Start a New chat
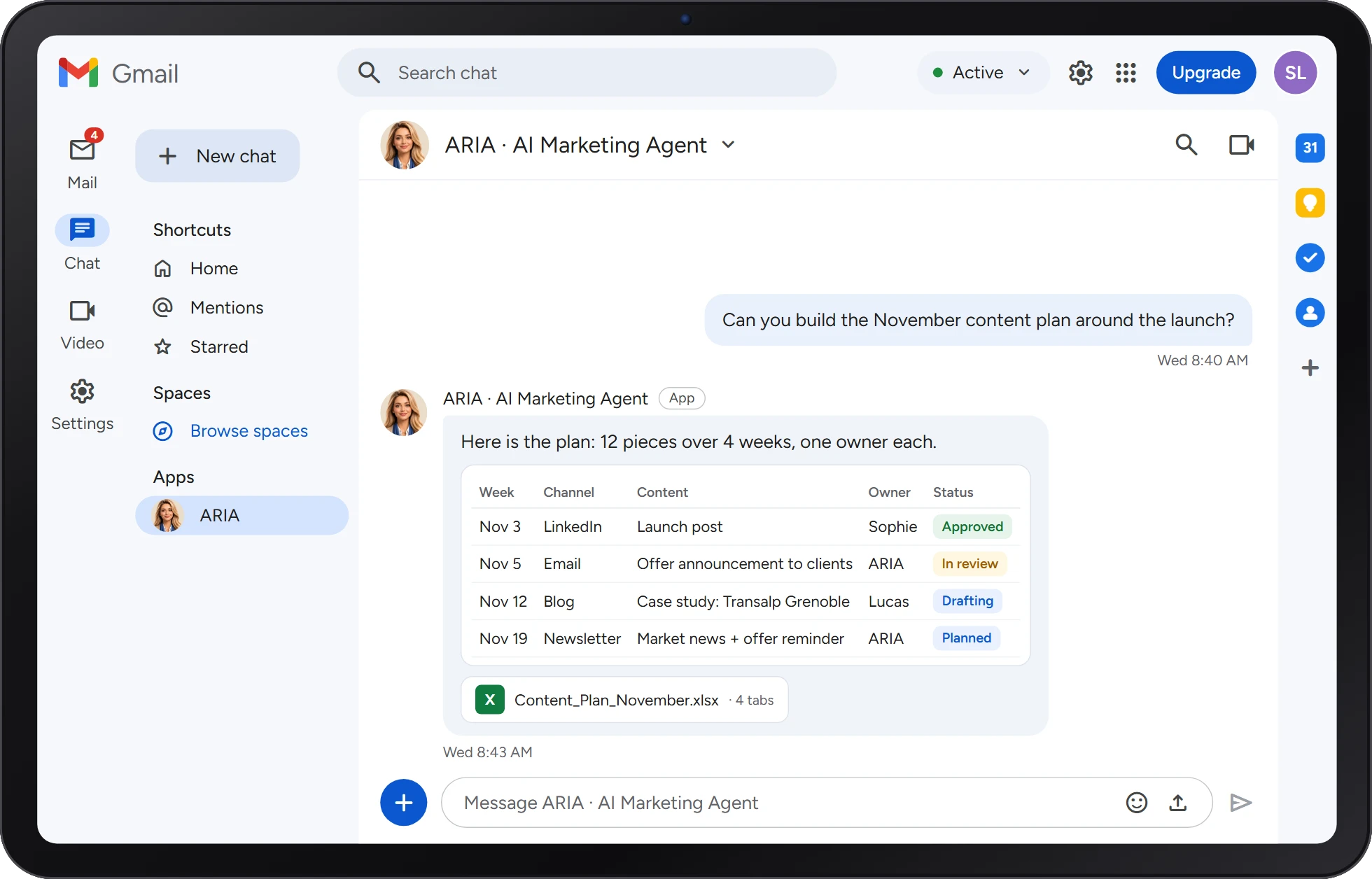This screenshot has width=1372, height=879. click(218, 156)
